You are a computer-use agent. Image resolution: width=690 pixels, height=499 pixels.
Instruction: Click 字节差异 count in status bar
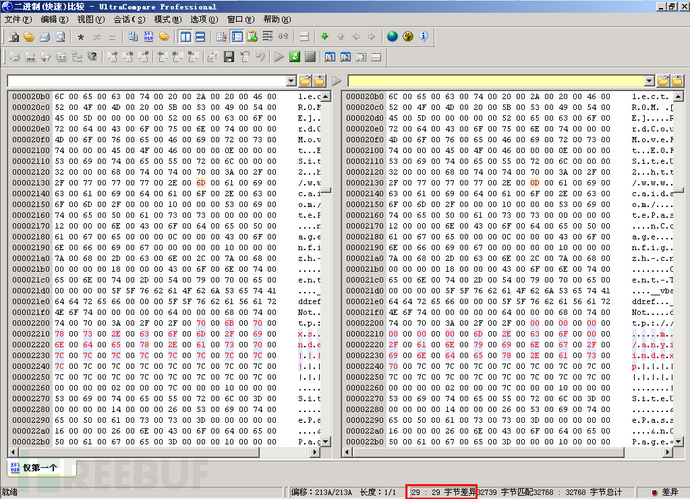[443, 492]
